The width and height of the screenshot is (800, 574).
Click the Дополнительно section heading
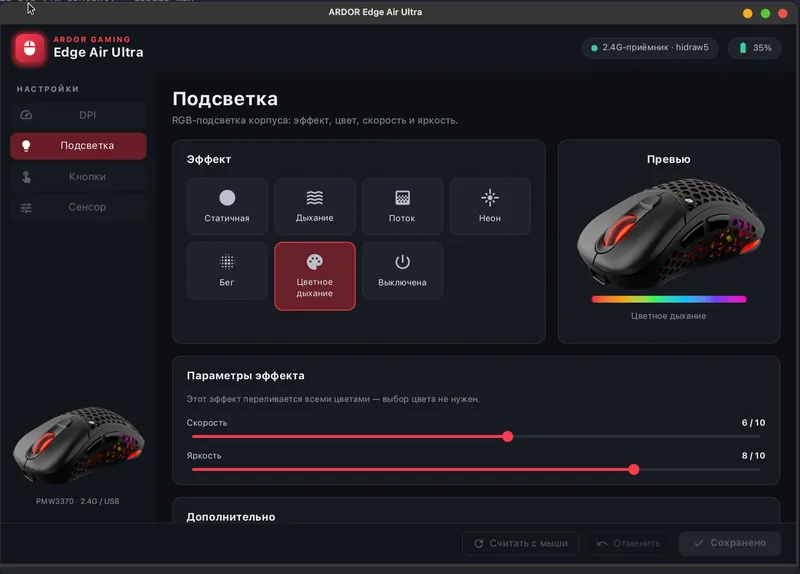231,517
